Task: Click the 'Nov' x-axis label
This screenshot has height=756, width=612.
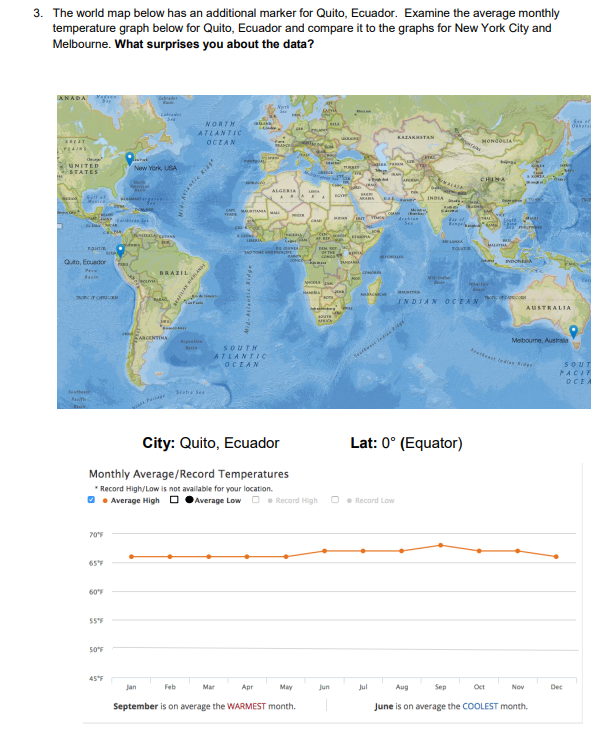Action: point(517,687)
